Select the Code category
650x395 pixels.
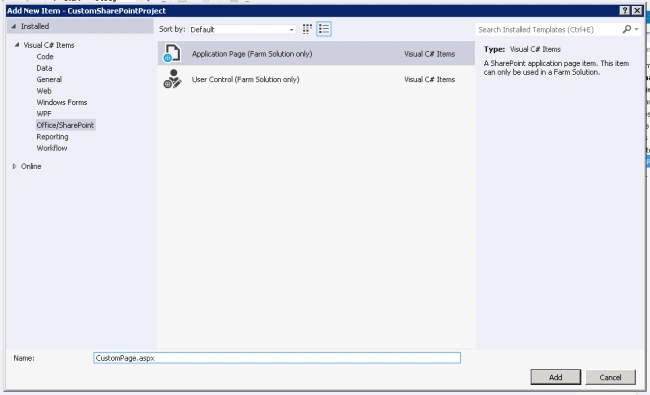[45, 56]
